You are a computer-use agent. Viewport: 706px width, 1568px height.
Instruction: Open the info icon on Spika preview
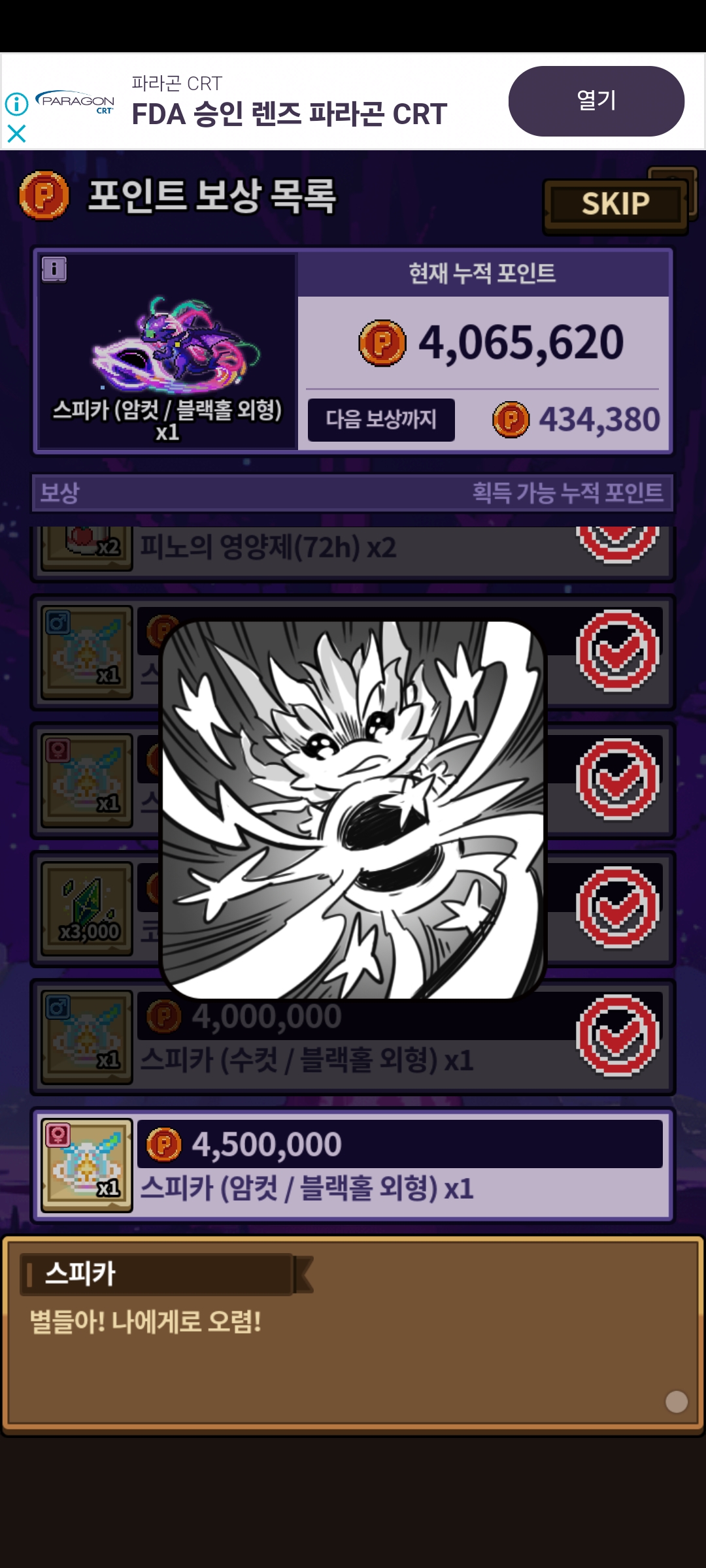point(54,269)
